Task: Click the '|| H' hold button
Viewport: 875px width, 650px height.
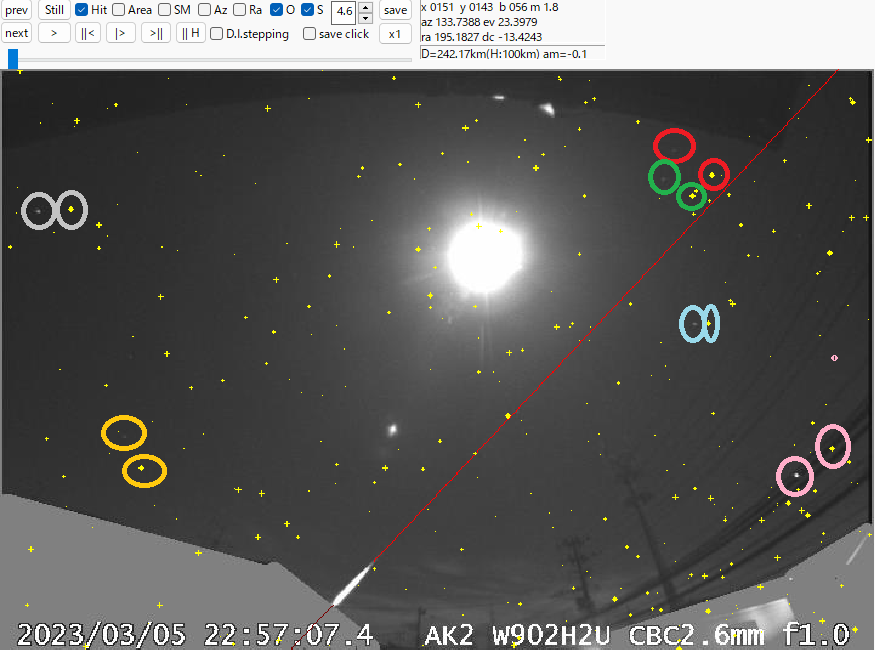Action: (190, 33)
